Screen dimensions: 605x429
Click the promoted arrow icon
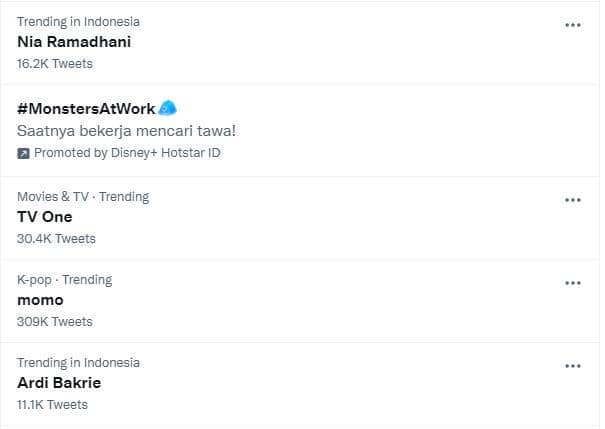tap(24, 153)
